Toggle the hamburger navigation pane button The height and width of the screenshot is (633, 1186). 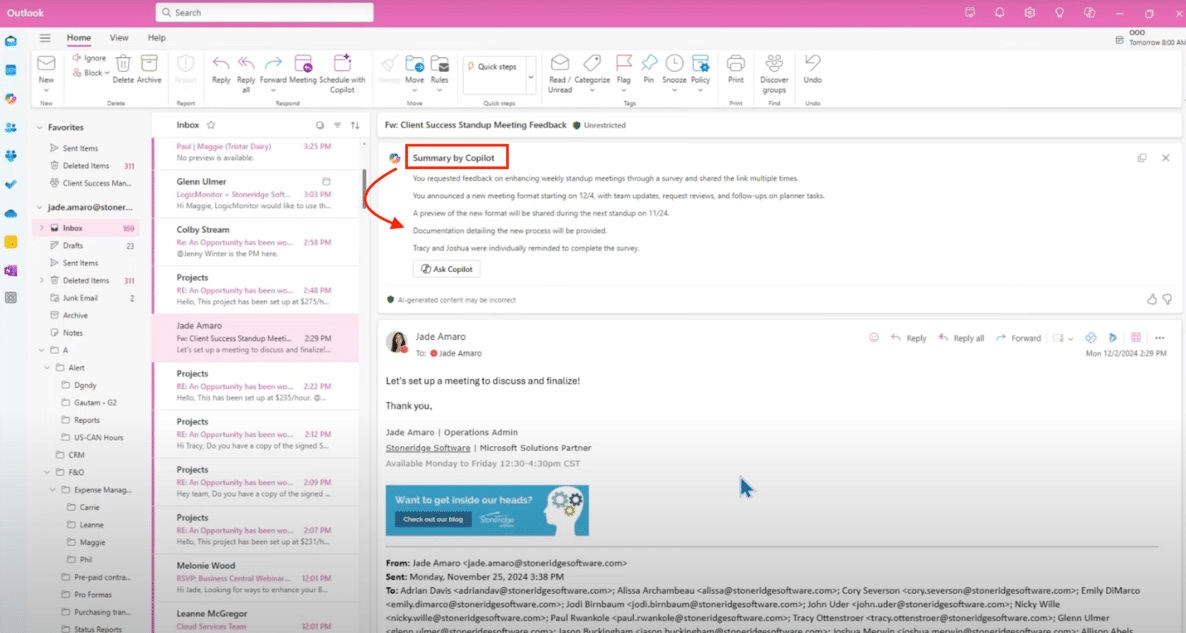45,38
